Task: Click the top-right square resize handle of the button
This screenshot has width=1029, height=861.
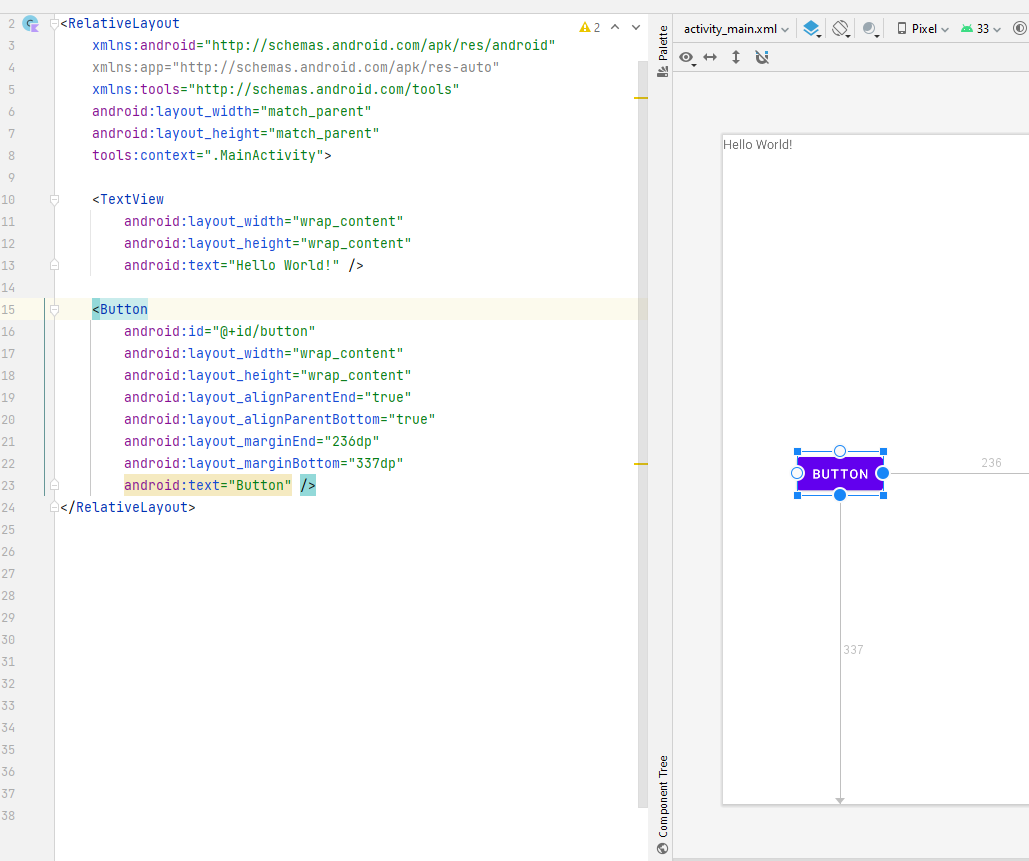Action: [883, 452]
